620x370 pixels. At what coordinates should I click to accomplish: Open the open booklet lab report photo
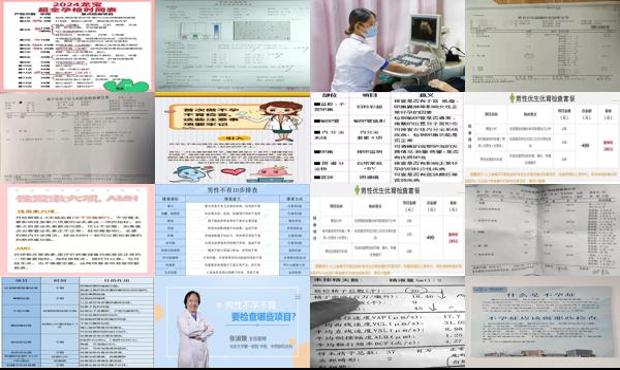point(542,230)
